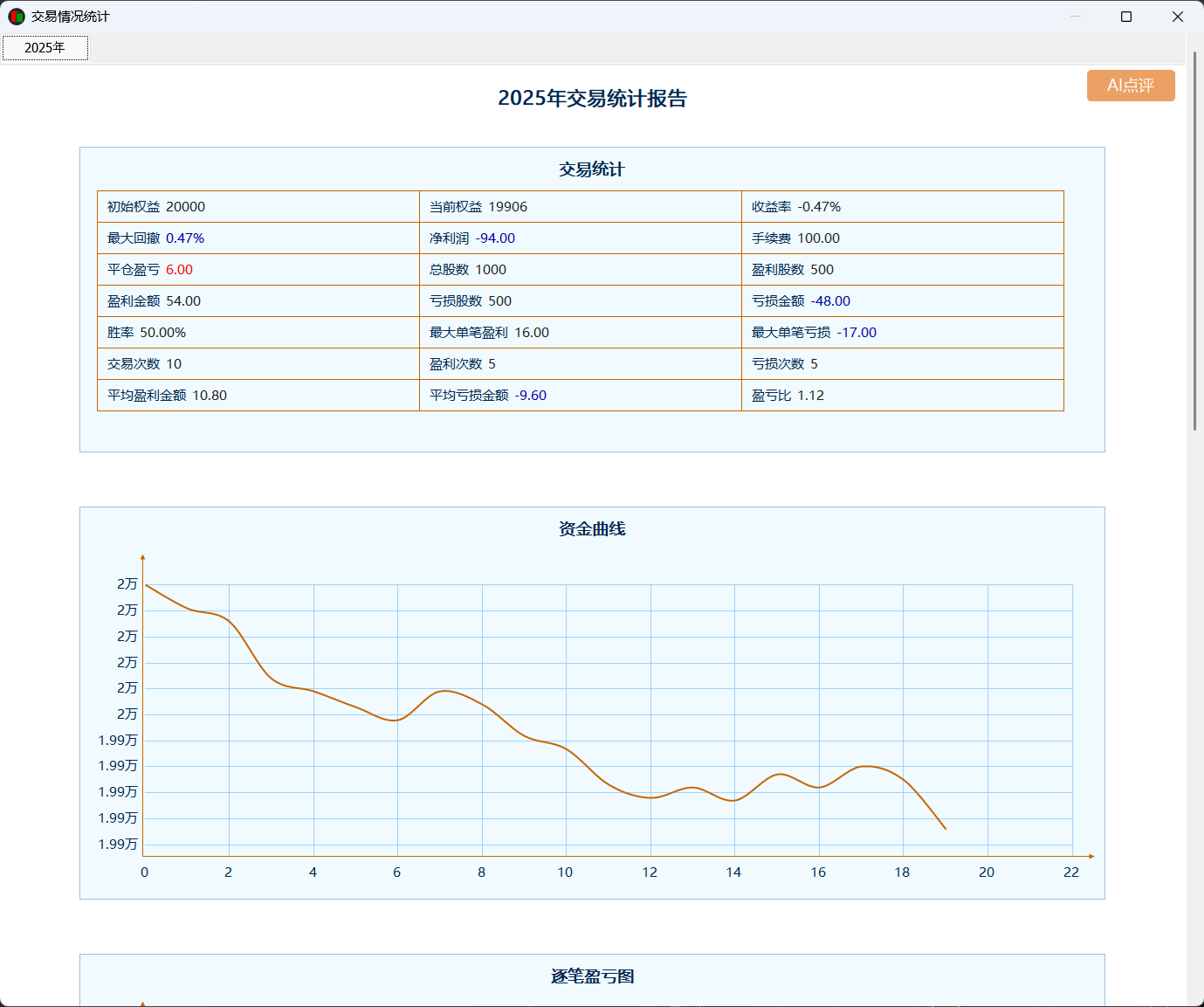
Task: Click the 亏损次数 5 cell
Action: coord(903,364)
